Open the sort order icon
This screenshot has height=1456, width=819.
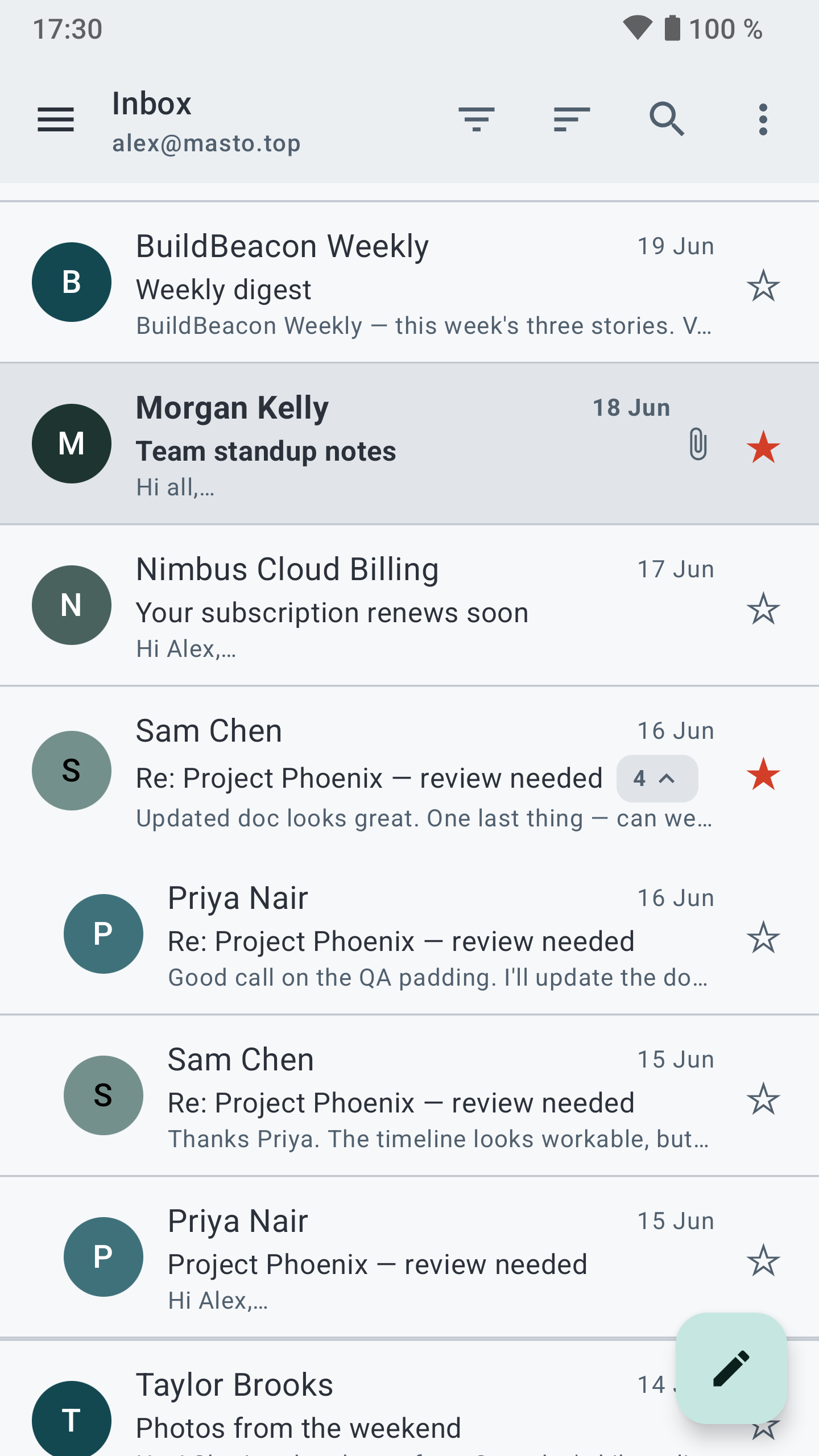click(572, 119)
